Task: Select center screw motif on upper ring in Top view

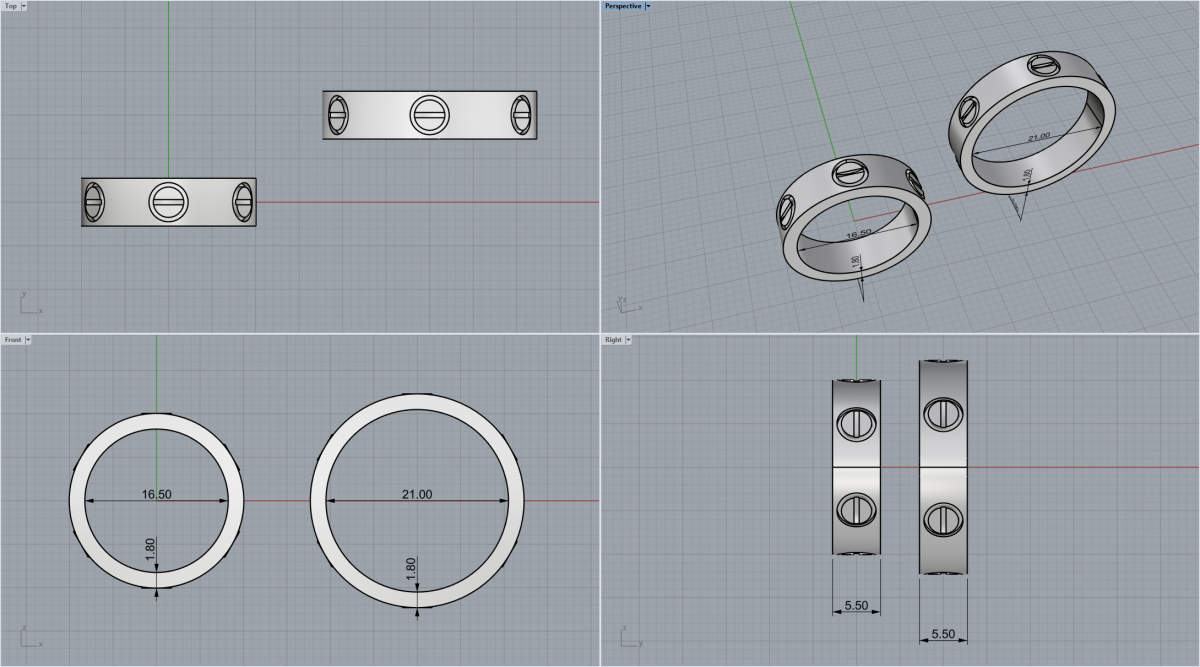Action: (x=430, y=115)
